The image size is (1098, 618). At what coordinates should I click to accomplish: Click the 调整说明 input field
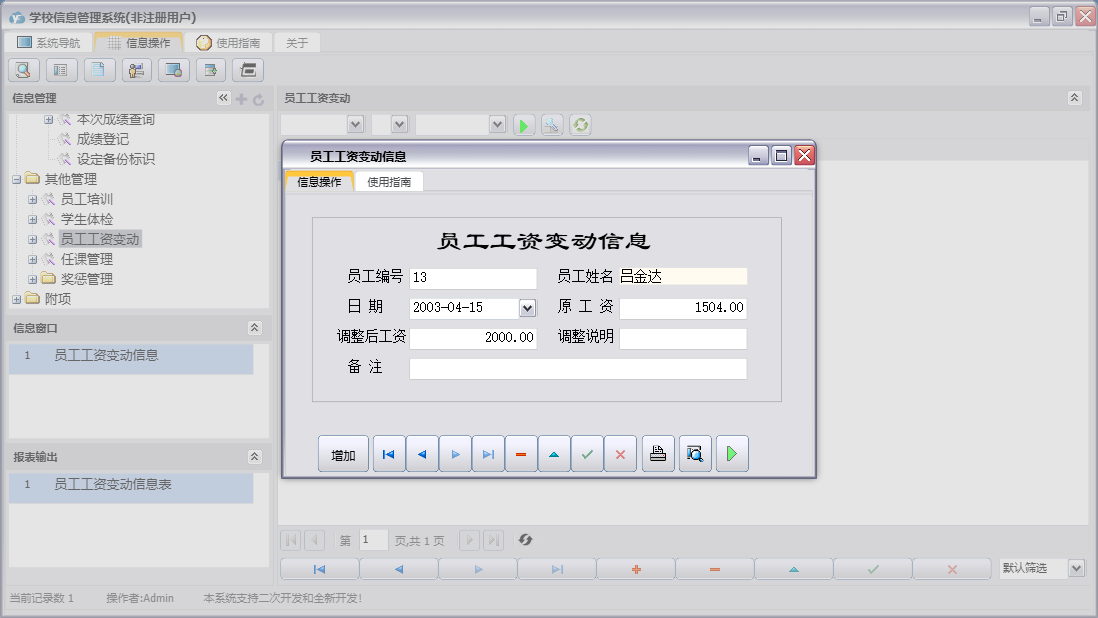click(x=683, y=339)
